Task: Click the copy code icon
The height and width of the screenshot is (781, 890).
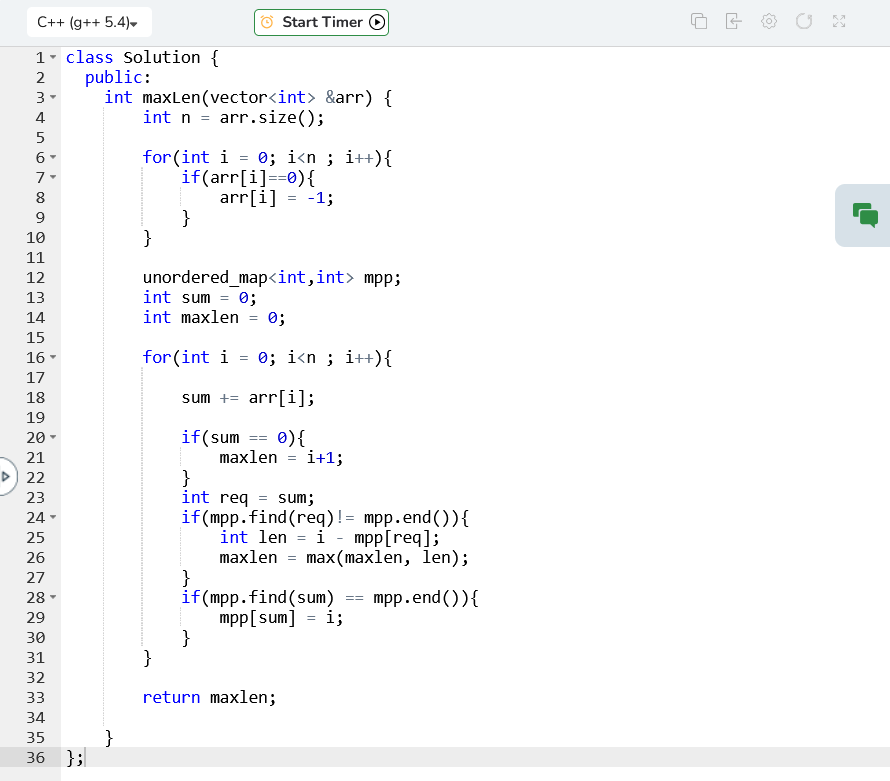Action: click(x=699, y=22)
